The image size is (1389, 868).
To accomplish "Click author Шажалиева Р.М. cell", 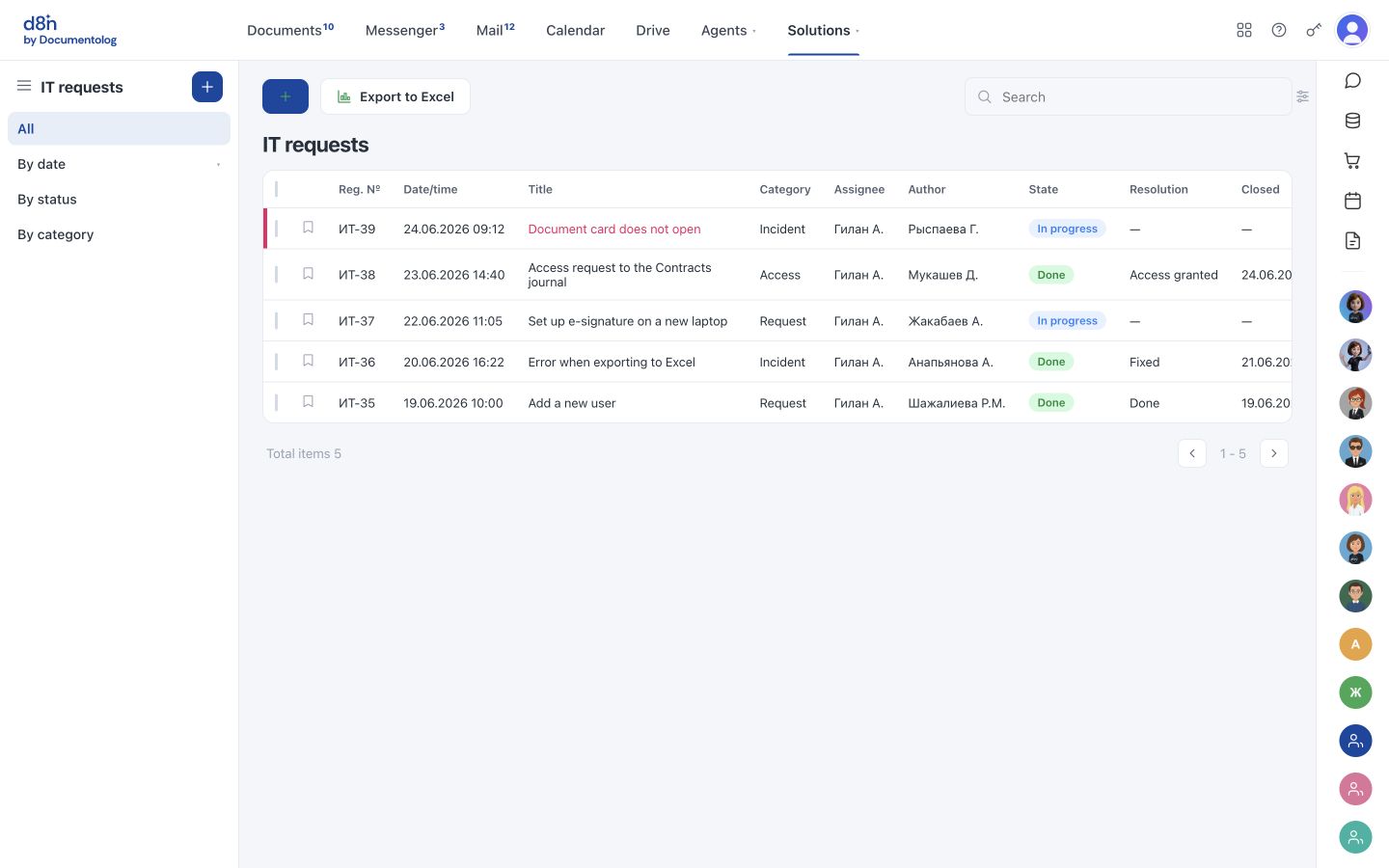I will click(x=957, y=403).
